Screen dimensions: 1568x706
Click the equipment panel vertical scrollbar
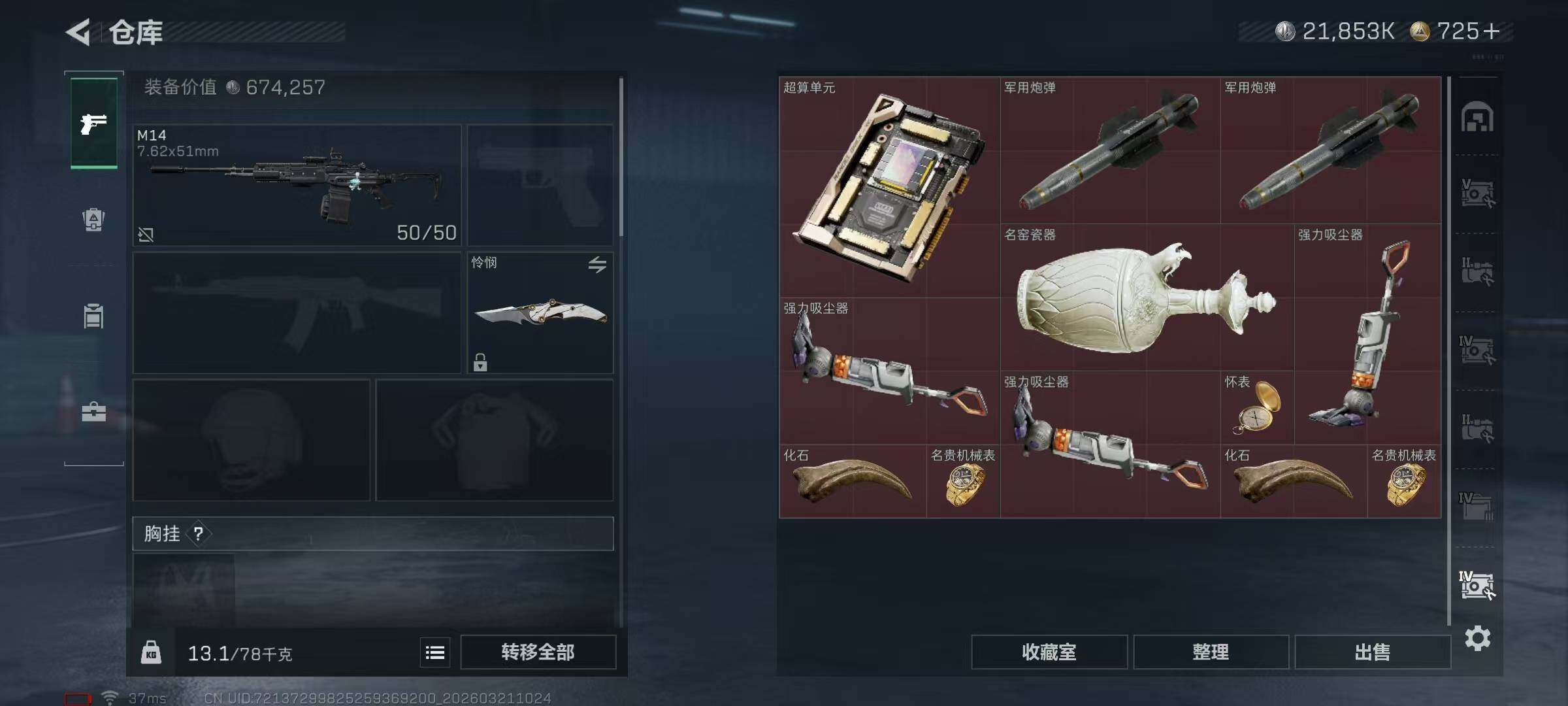pos(621,157)
